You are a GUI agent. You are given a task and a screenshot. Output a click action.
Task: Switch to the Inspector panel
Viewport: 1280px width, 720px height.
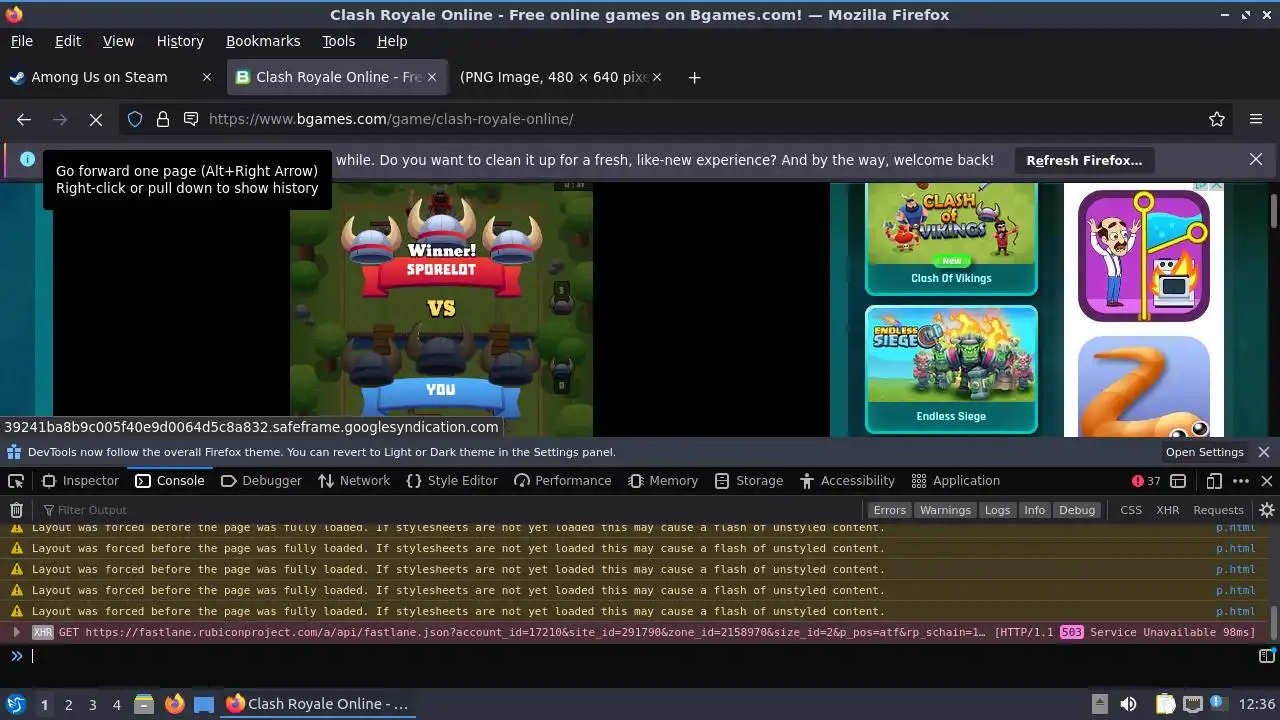80,481
